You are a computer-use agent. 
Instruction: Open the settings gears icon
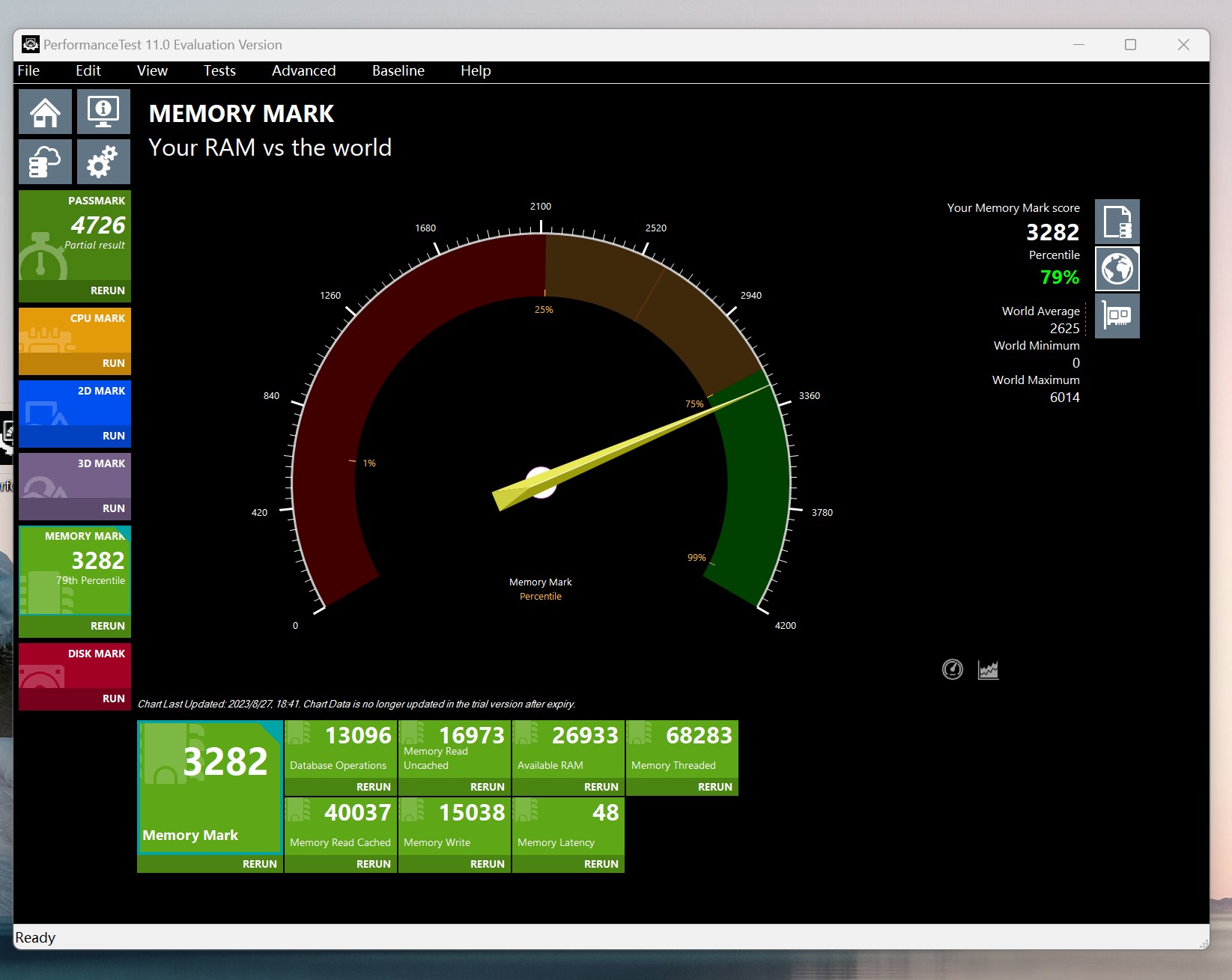(x=103, y=162)
